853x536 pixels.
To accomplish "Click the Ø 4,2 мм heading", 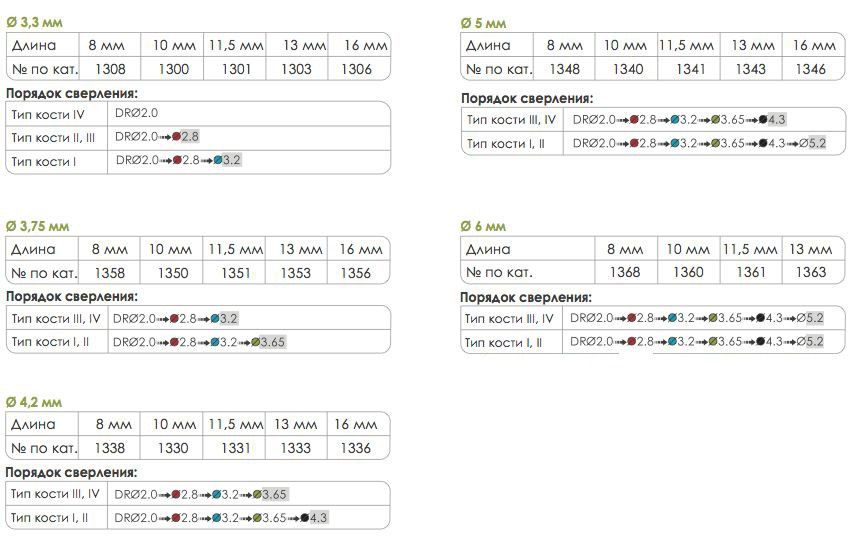I will pos(34,403).
